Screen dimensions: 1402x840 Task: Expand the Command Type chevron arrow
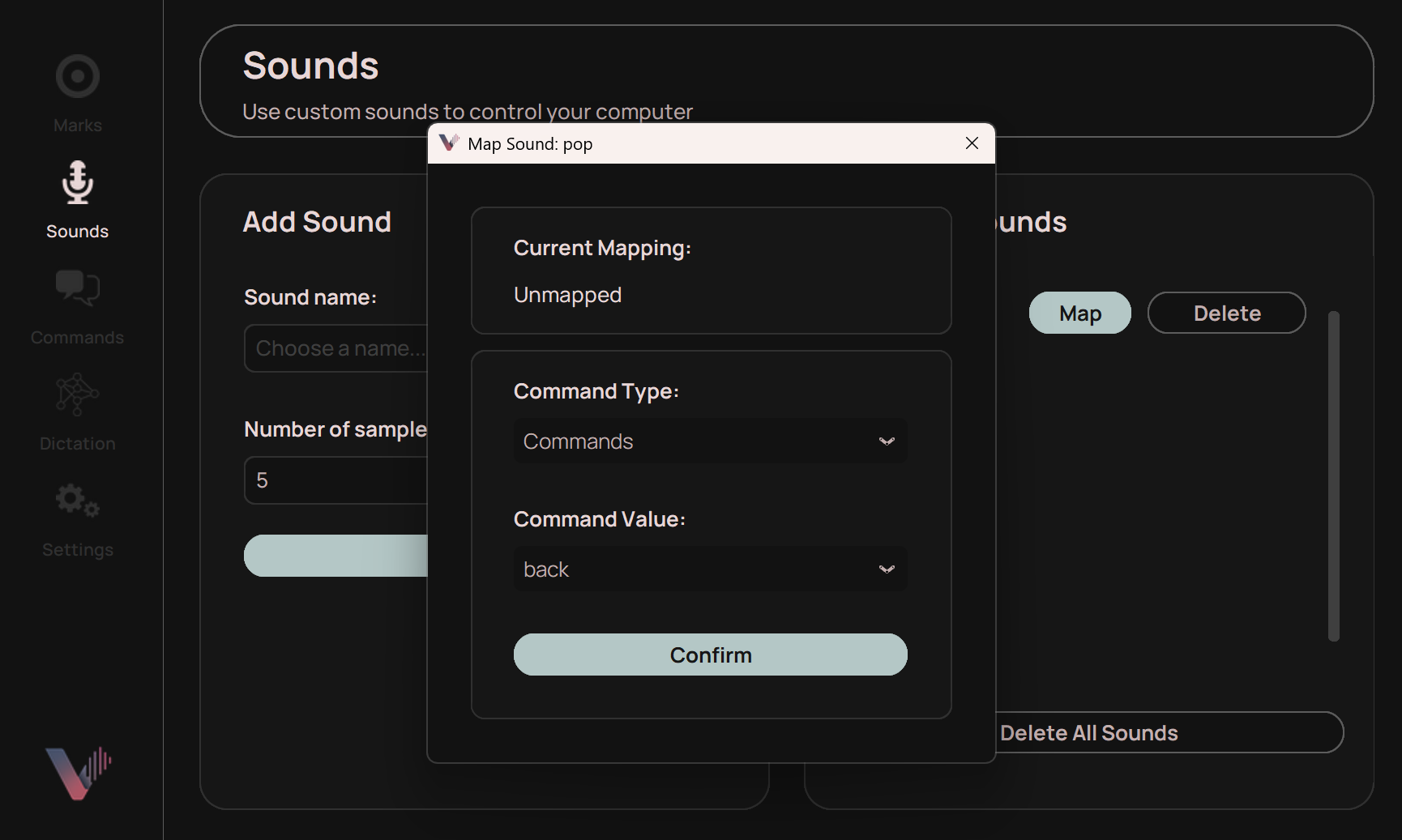886,441
